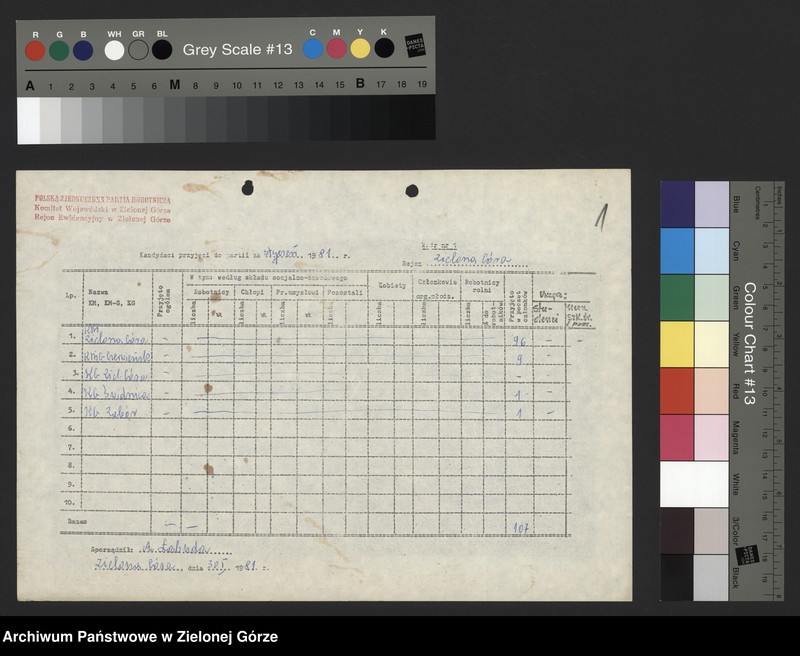This screenshot has height=656, width=800.
Task: Select the saturated Cyan patch on colour chart
Action: (677, 251)
